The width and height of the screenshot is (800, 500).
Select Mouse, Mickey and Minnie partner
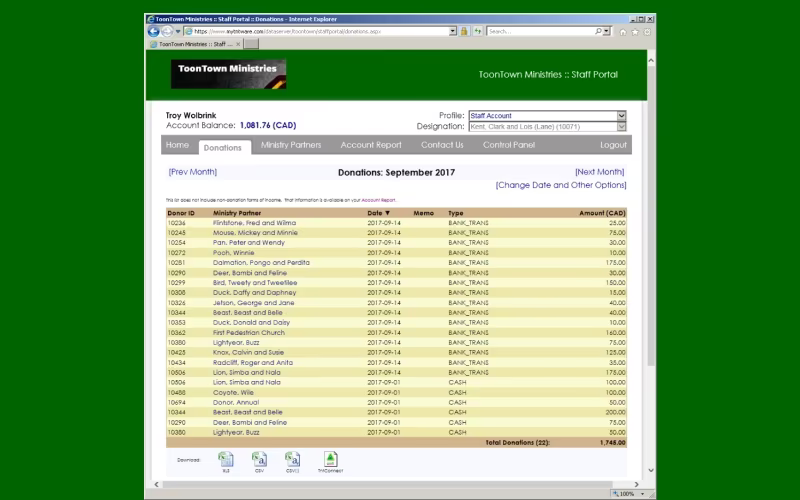tap(255, 233)
